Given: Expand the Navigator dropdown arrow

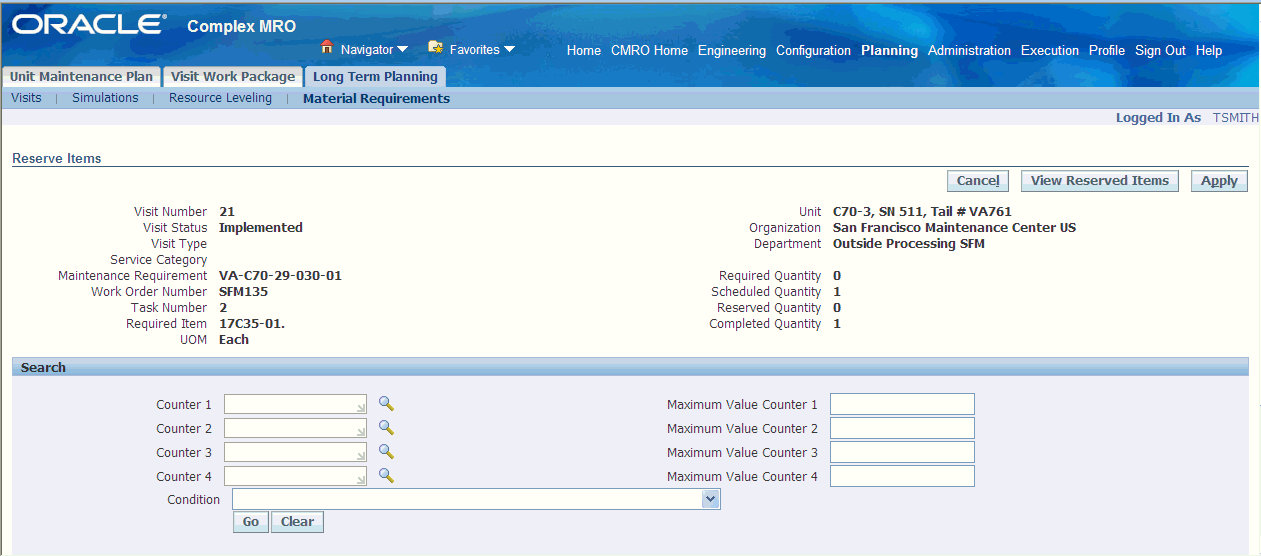Looking at the screenshot, I should point(403,49).
